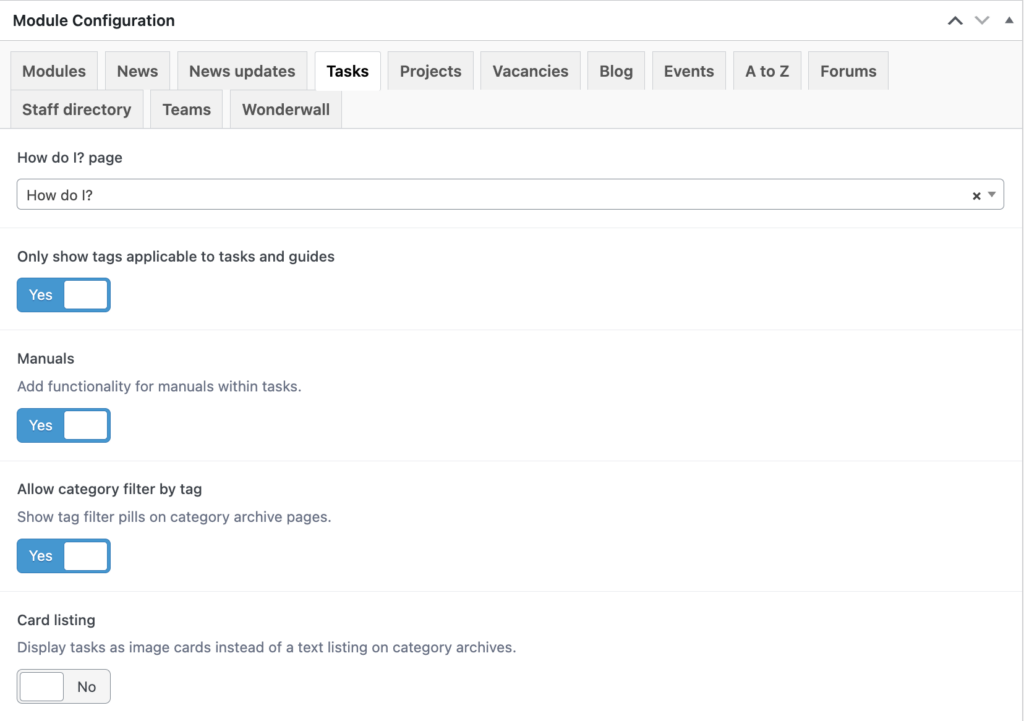Screen dimensions: 1024x721
Task: Clear the How do I? page selection
Action: [x=976, y=195]
